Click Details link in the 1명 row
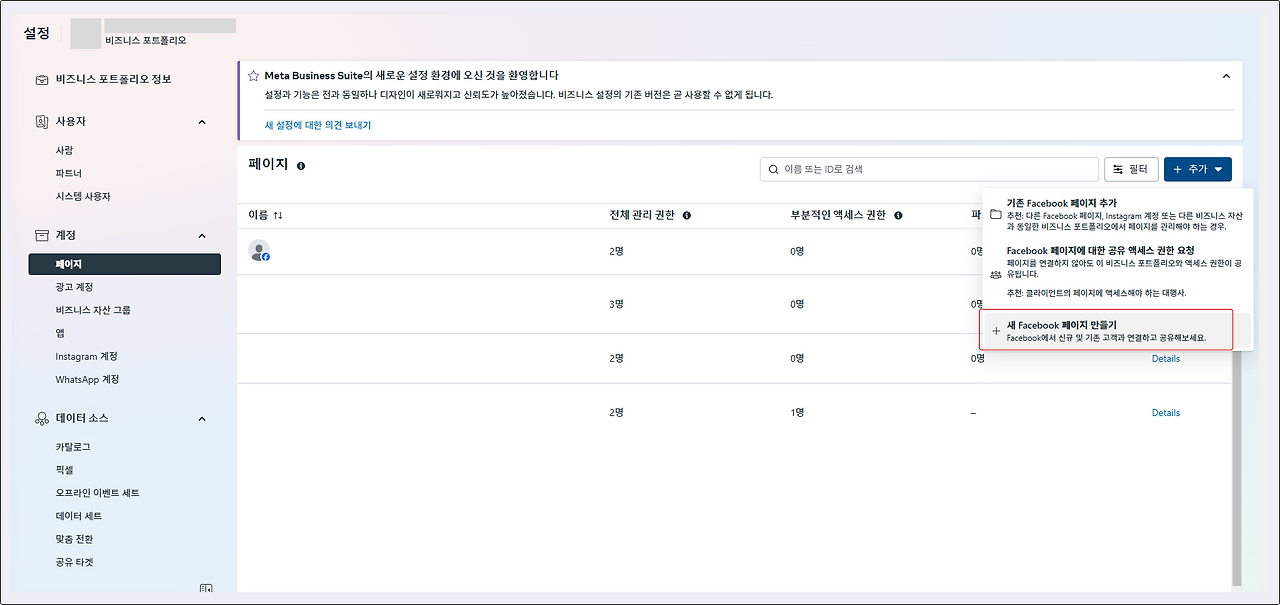The width and height of the screenshot is (1280, 605). (x=1165, y=413)
